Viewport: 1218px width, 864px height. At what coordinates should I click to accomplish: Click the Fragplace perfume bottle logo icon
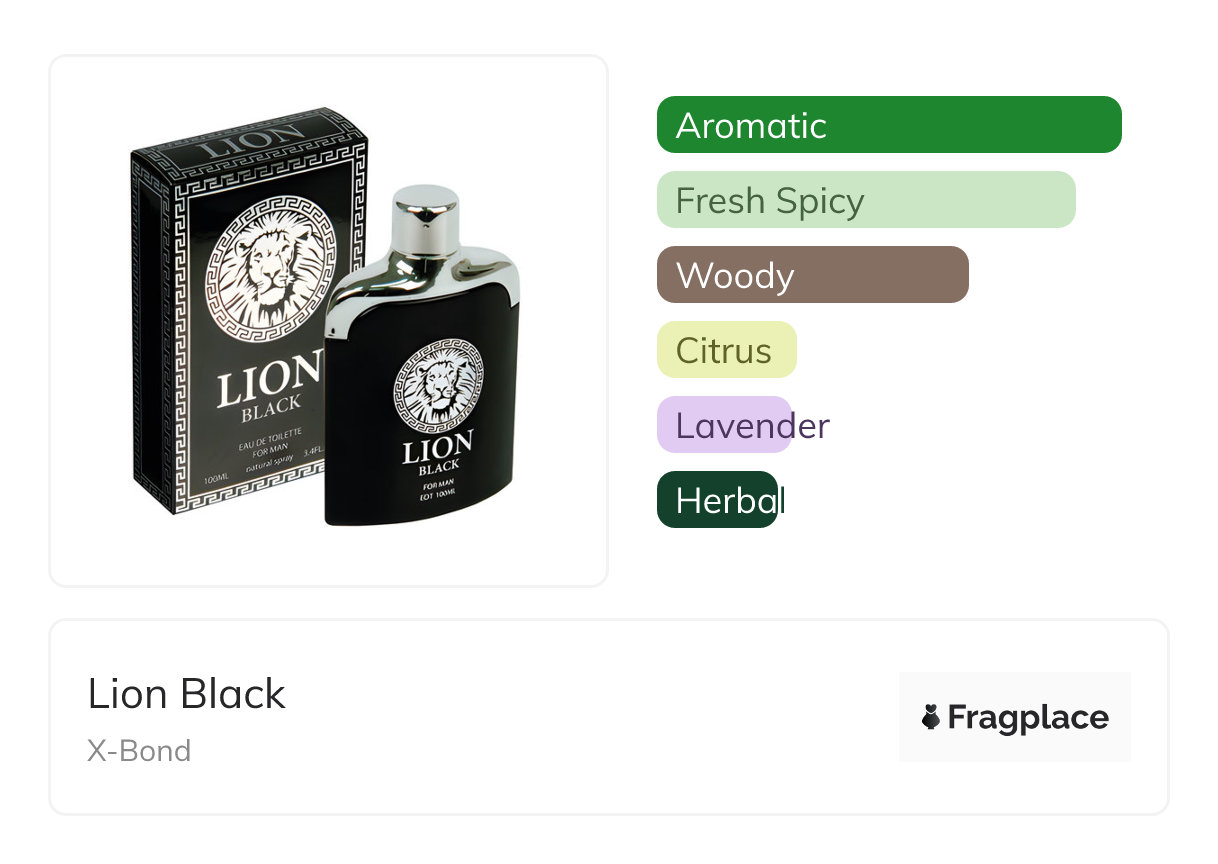[931, 717]
